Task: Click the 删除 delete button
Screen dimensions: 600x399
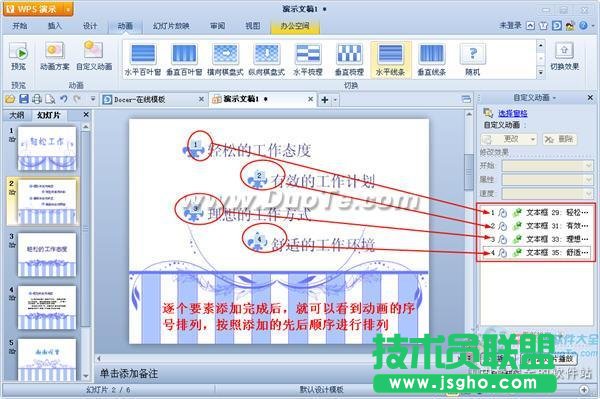Action: click(x=560, y=139)
